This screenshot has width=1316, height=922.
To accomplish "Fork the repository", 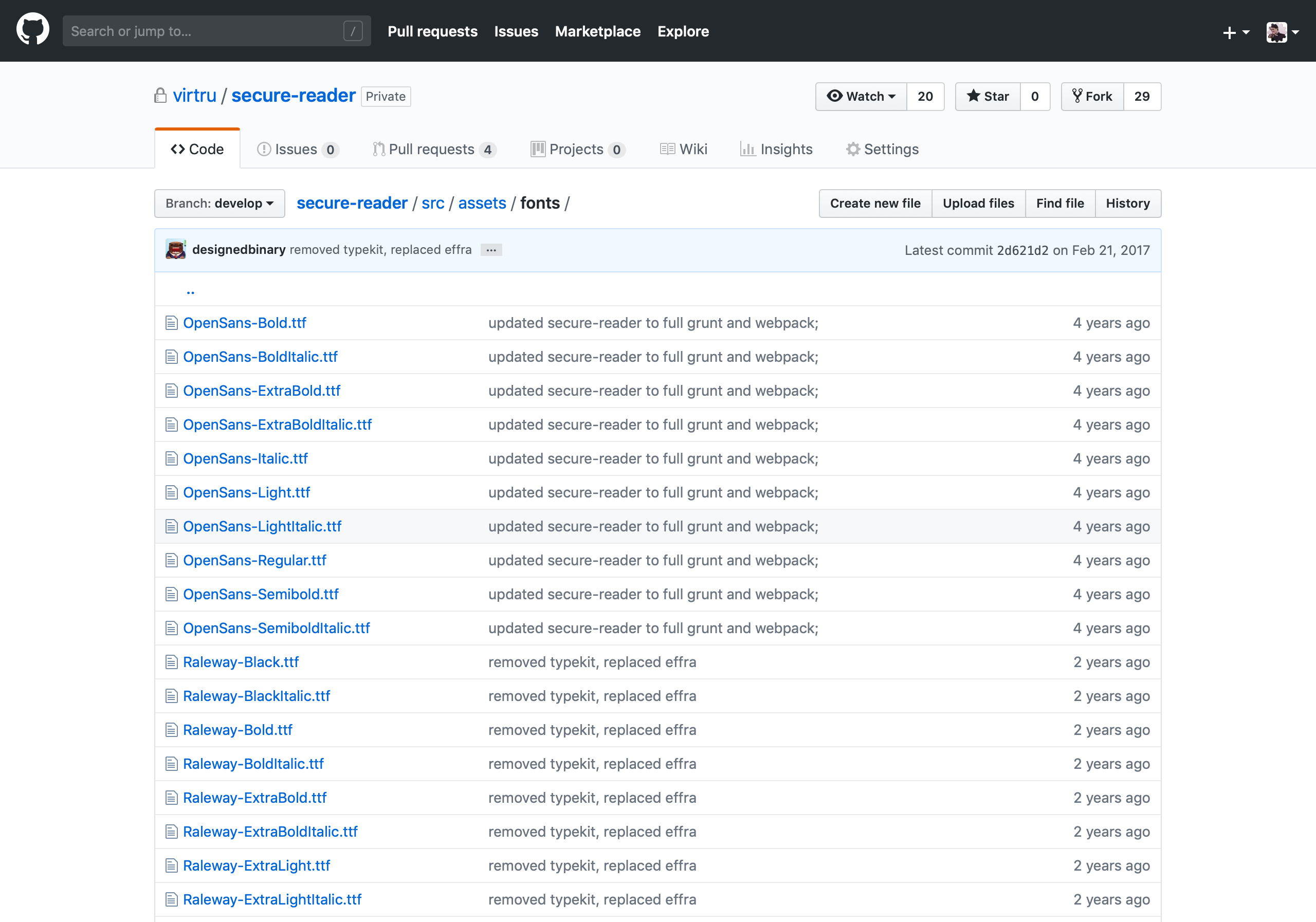I will coord(1092,96).
